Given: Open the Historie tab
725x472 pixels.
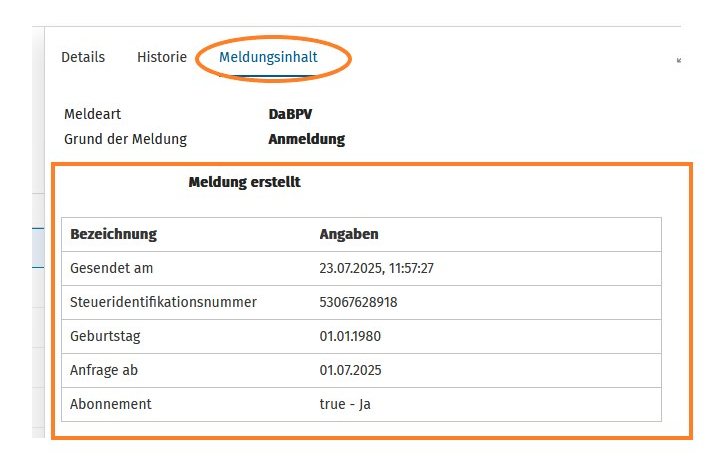Looking at the screenshot, I should coord(162,57).
